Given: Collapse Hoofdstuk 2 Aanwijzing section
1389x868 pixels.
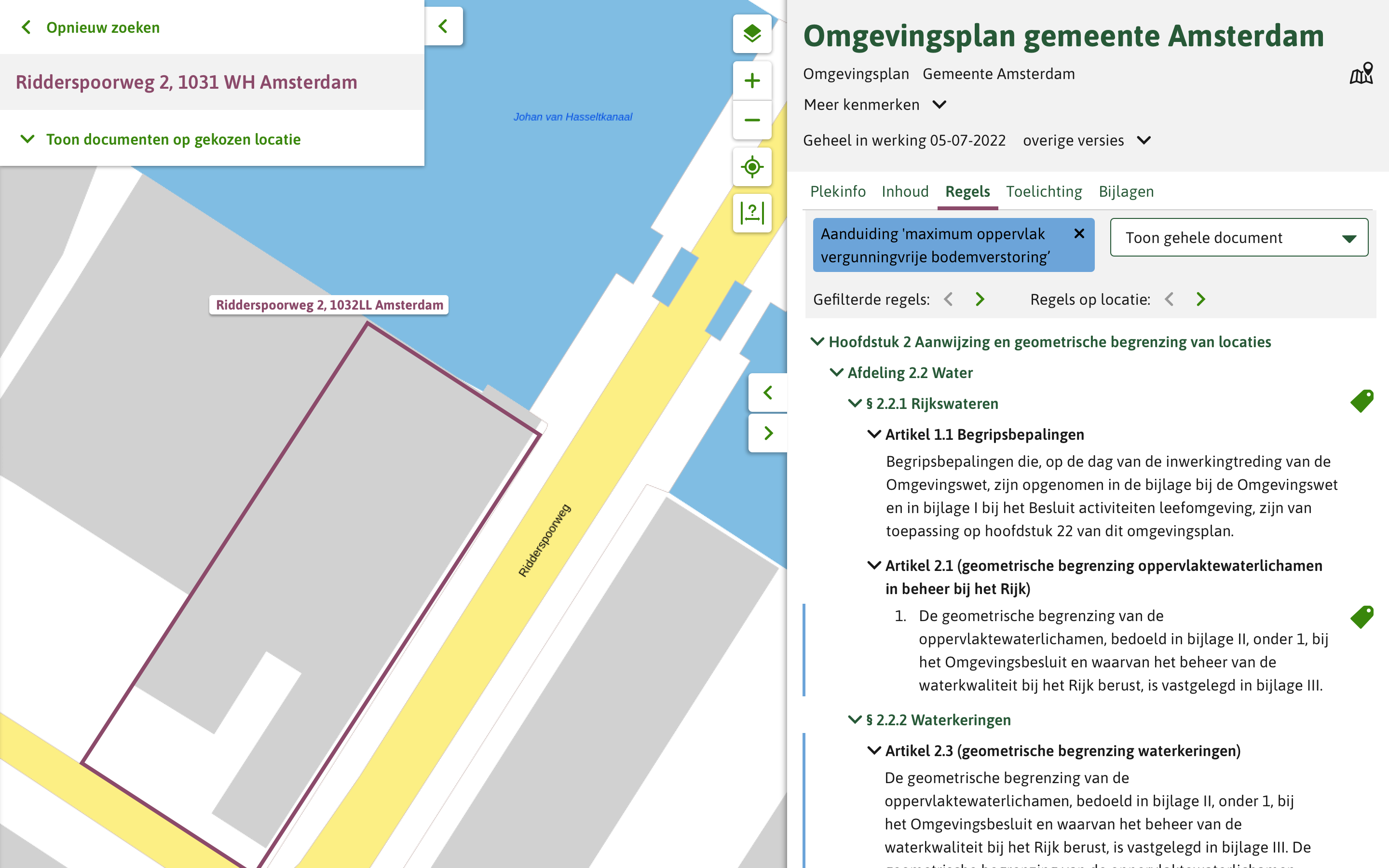Looking at the screenshot, I should (817, 341).
